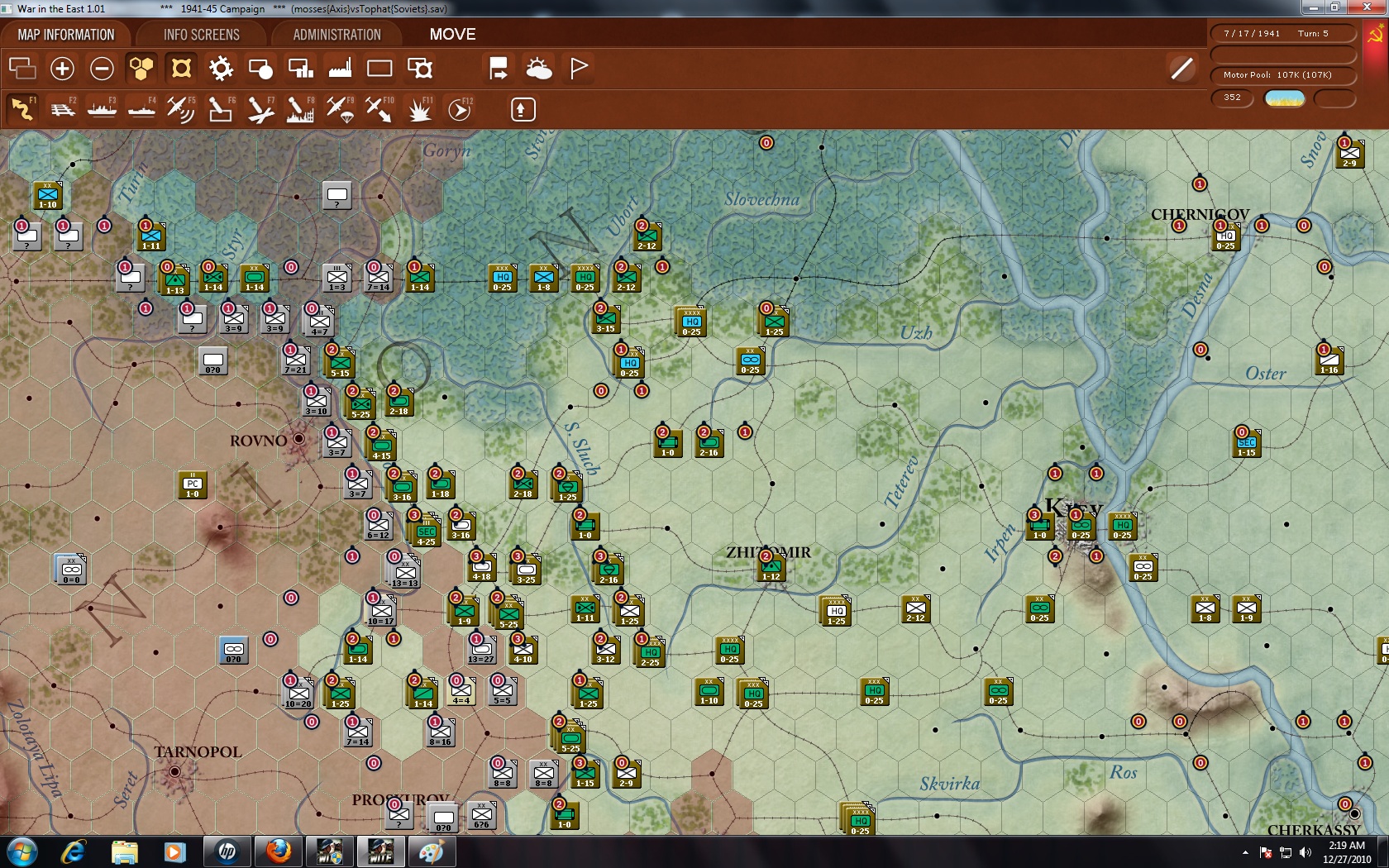1389x868 pixels.
Task: Toggle the factory locations display
Action: 340,69
